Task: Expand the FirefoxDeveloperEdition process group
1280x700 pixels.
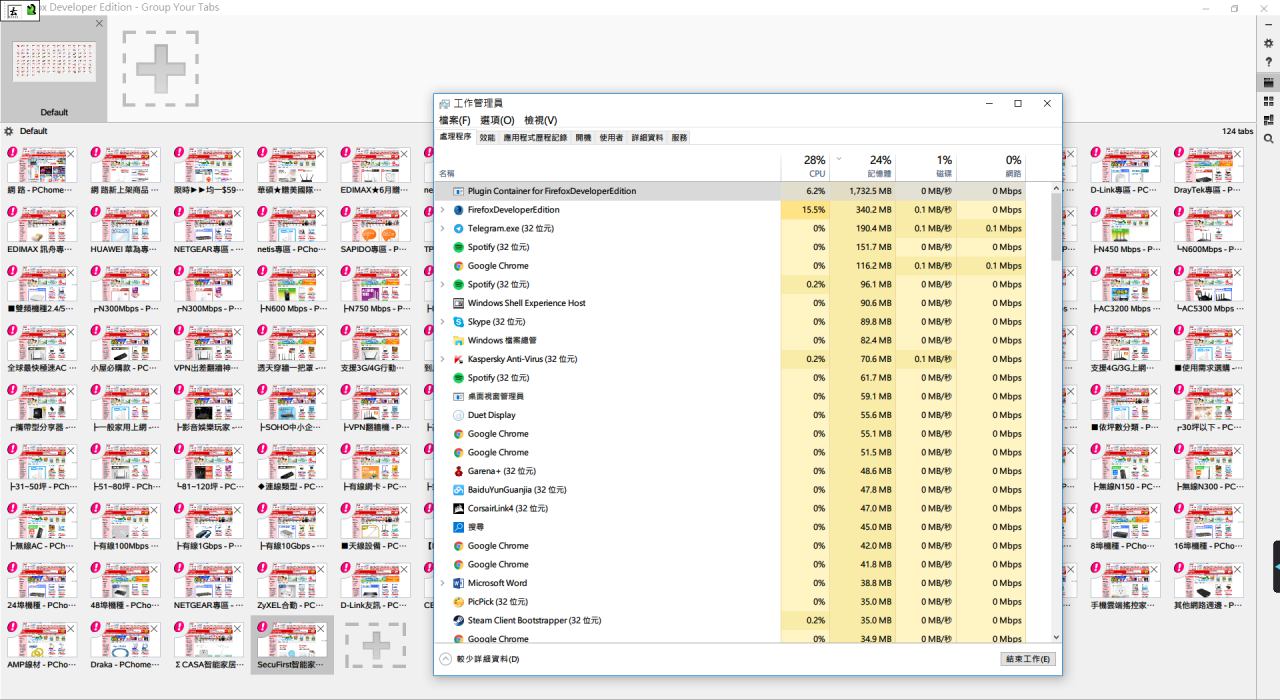Action: pyautogui.click(x=443, y=210)
